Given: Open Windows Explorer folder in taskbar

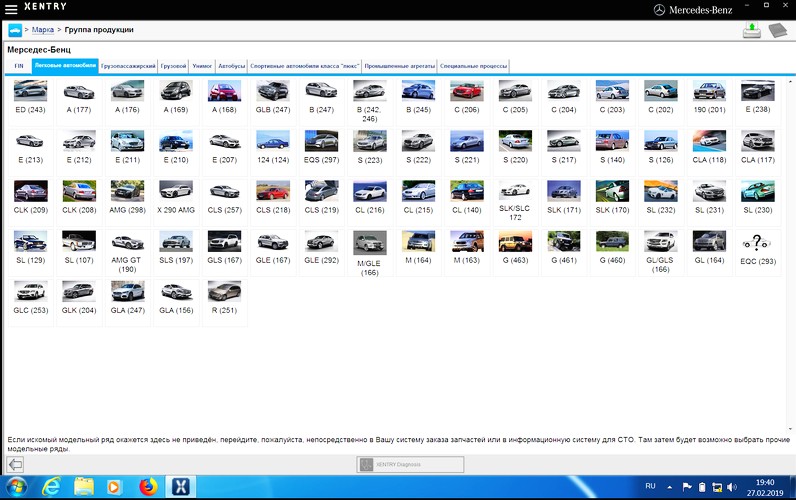Looking at the screenshot, I should [83, 487].
